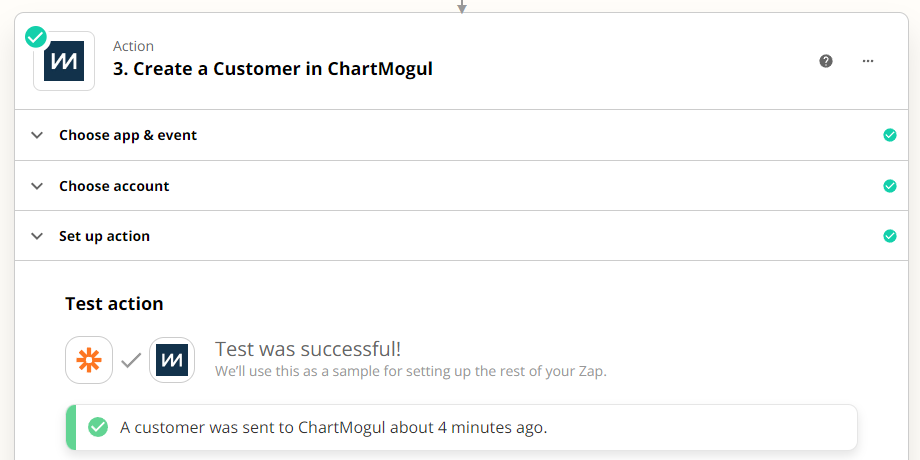Click the Set up action section label
Screen dimensions: 920x460
104,236
